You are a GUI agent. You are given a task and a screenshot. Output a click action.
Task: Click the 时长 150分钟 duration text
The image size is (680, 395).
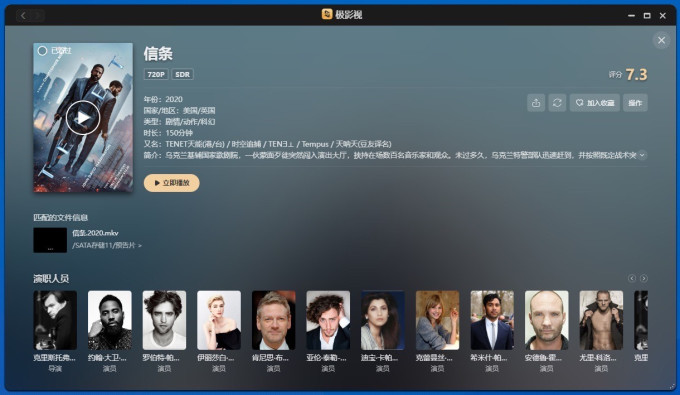[x=168, y=133]
